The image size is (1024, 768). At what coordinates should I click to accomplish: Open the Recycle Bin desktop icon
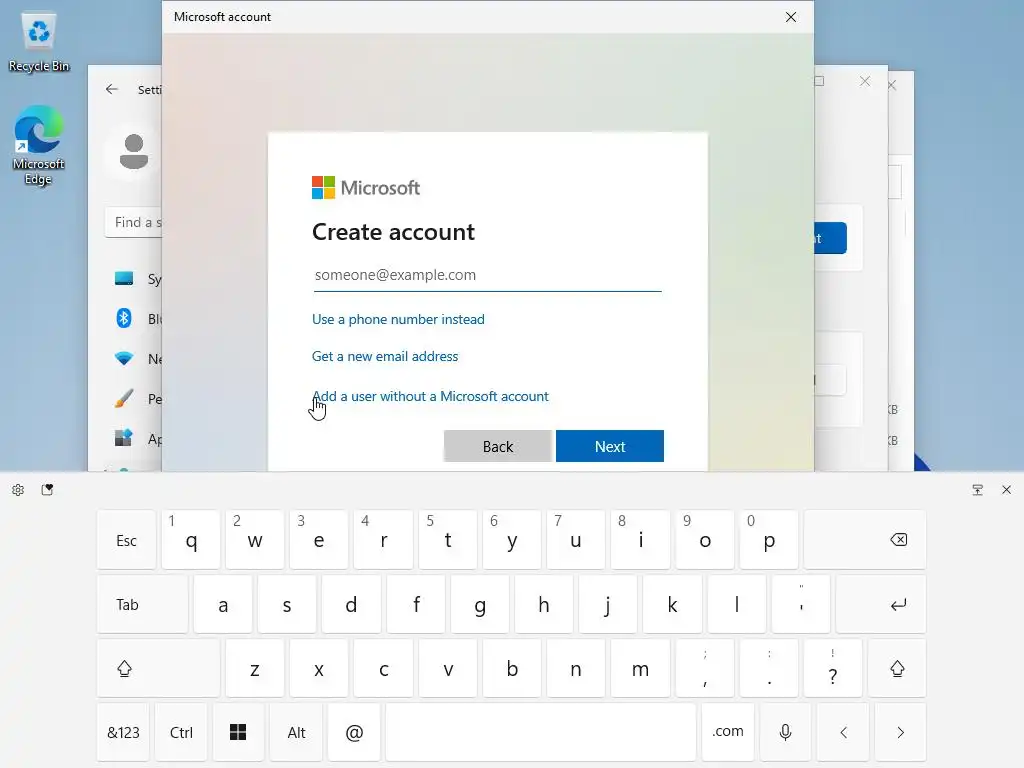pos(39,42)
